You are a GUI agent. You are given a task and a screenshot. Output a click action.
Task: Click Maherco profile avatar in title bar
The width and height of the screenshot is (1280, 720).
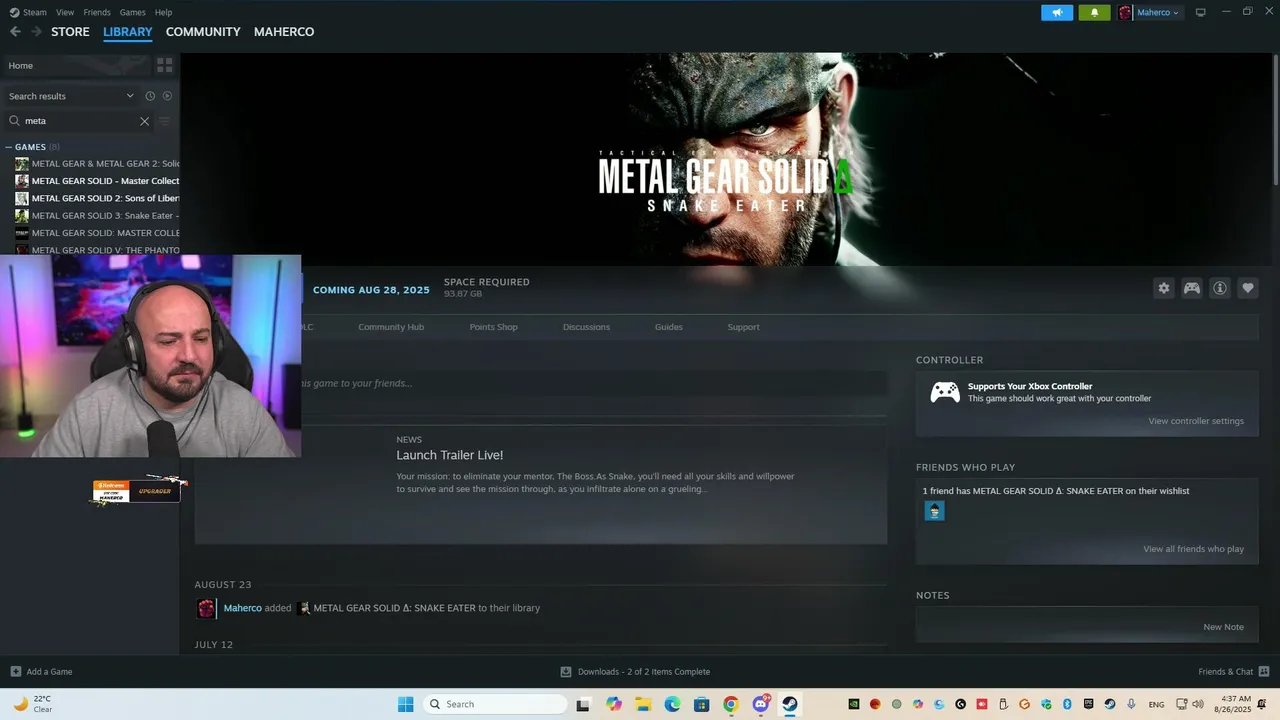click(x=1125, y=12)
